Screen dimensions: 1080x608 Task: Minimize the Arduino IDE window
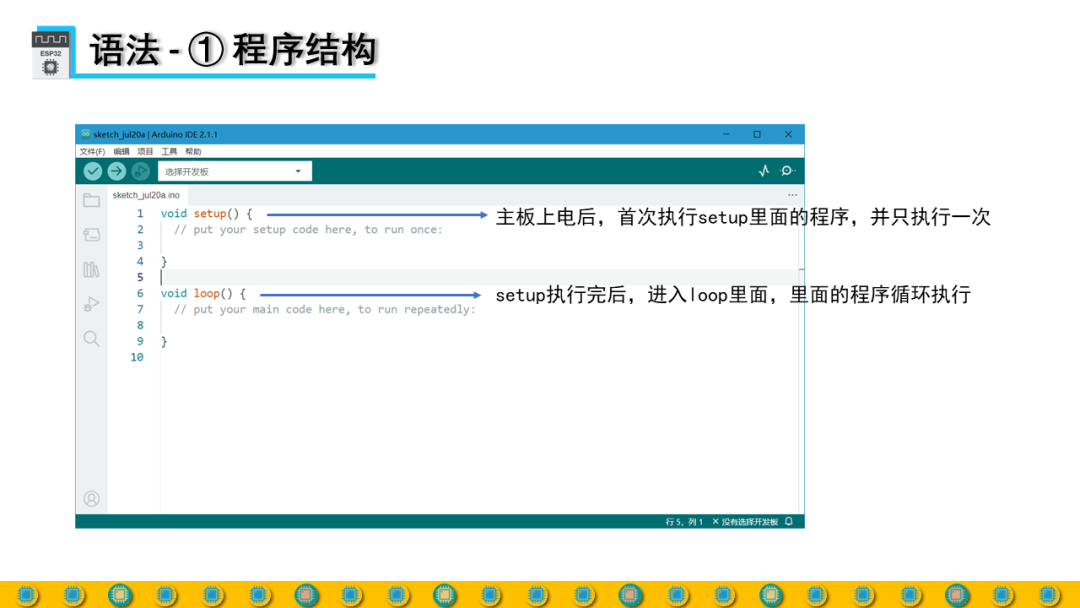(726, 134)
